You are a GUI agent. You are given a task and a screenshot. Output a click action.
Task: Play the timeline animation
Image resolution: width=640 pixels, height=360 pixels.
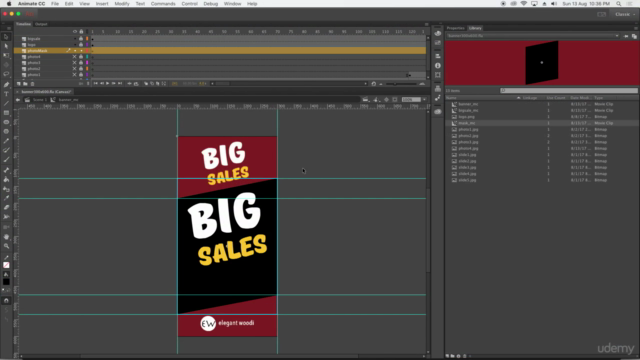pos(108,84)
